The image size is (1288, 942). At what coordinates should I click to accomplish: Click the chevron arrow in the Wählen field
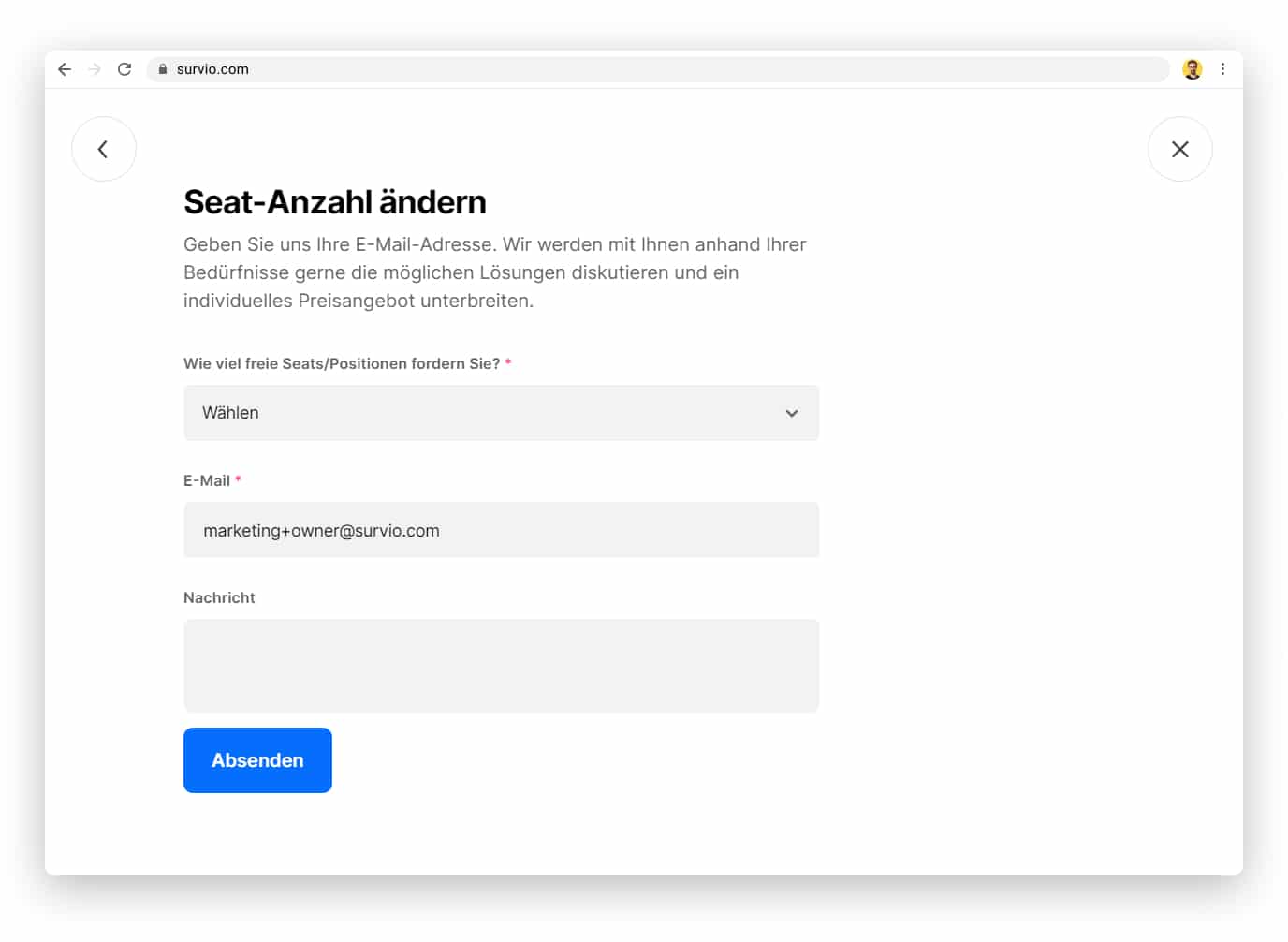[x=791, y=413]
